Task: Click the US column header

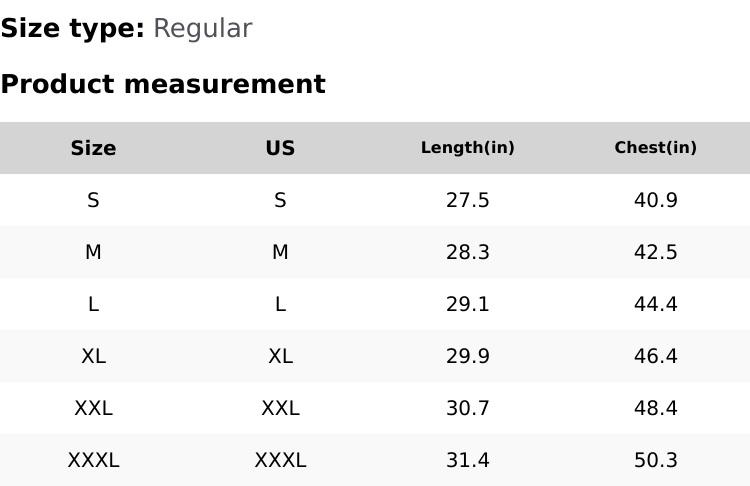Action: coord(280,148)
